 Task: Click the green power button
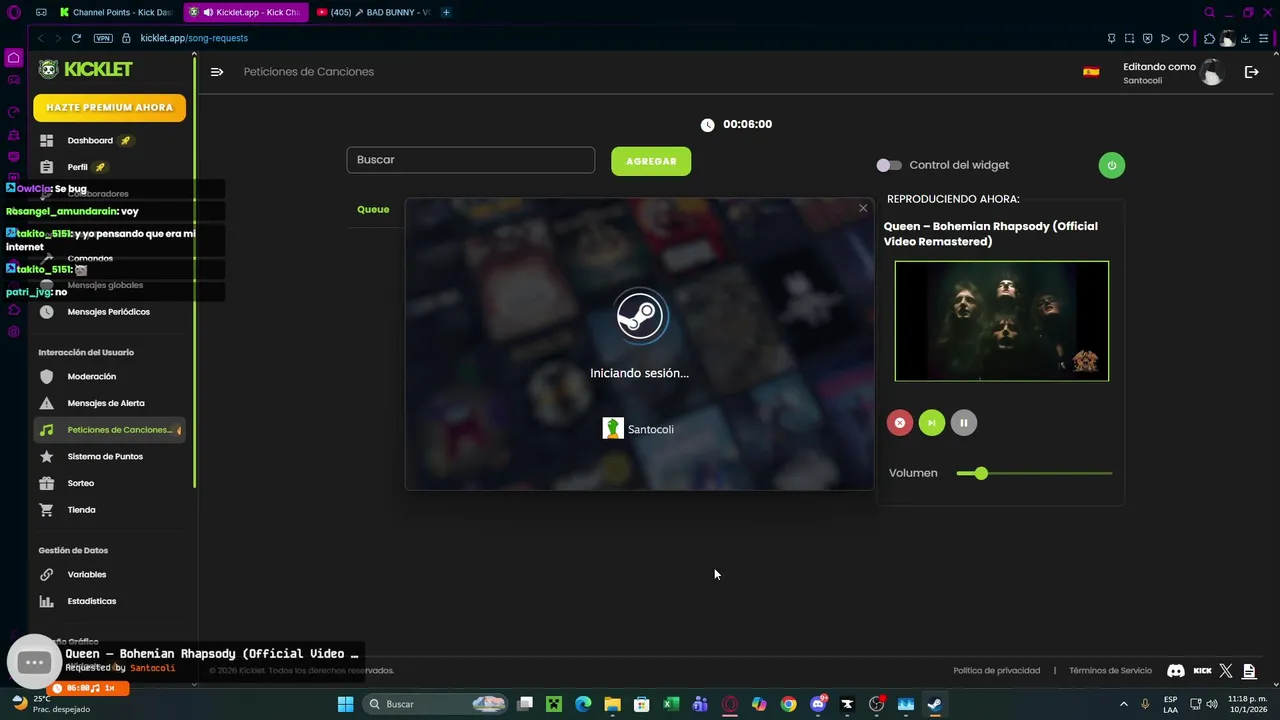[1112, 165]
